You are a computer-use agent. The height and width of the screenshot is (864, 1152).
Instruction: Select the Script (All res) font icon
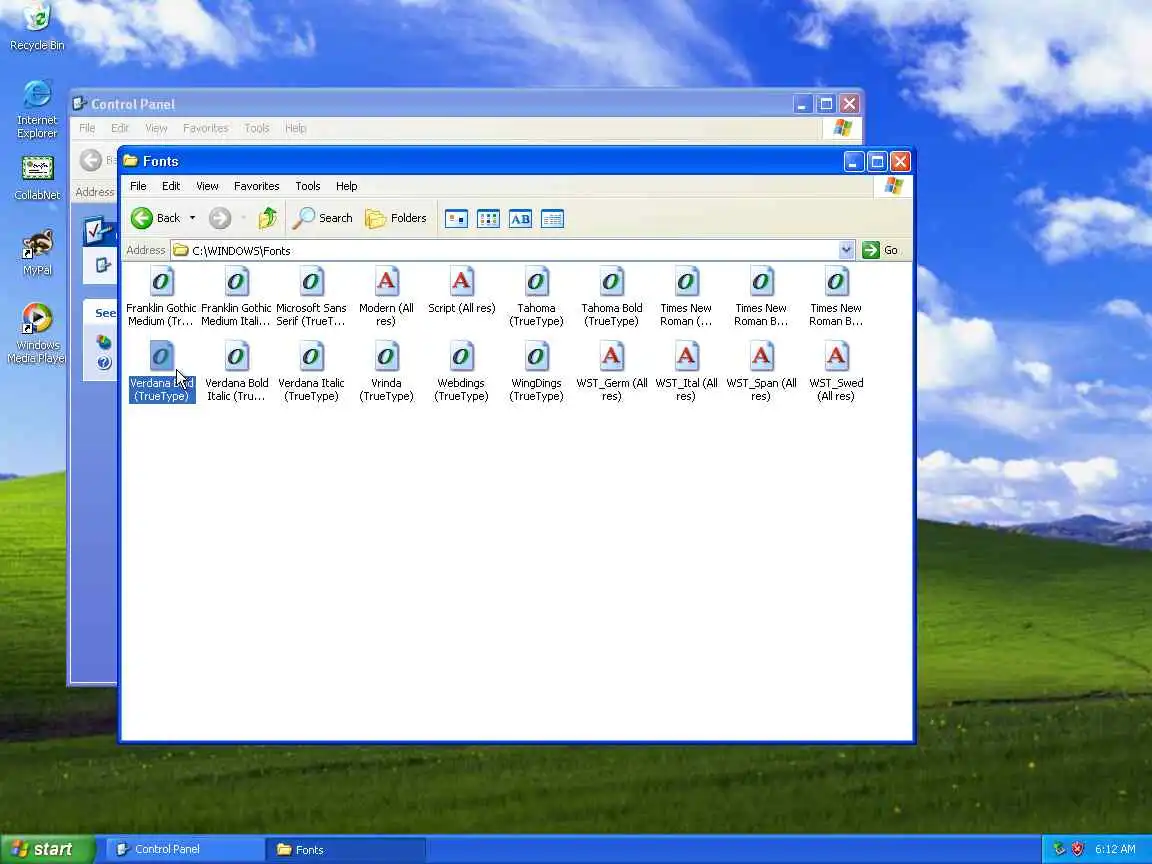(x=461, y=282)
